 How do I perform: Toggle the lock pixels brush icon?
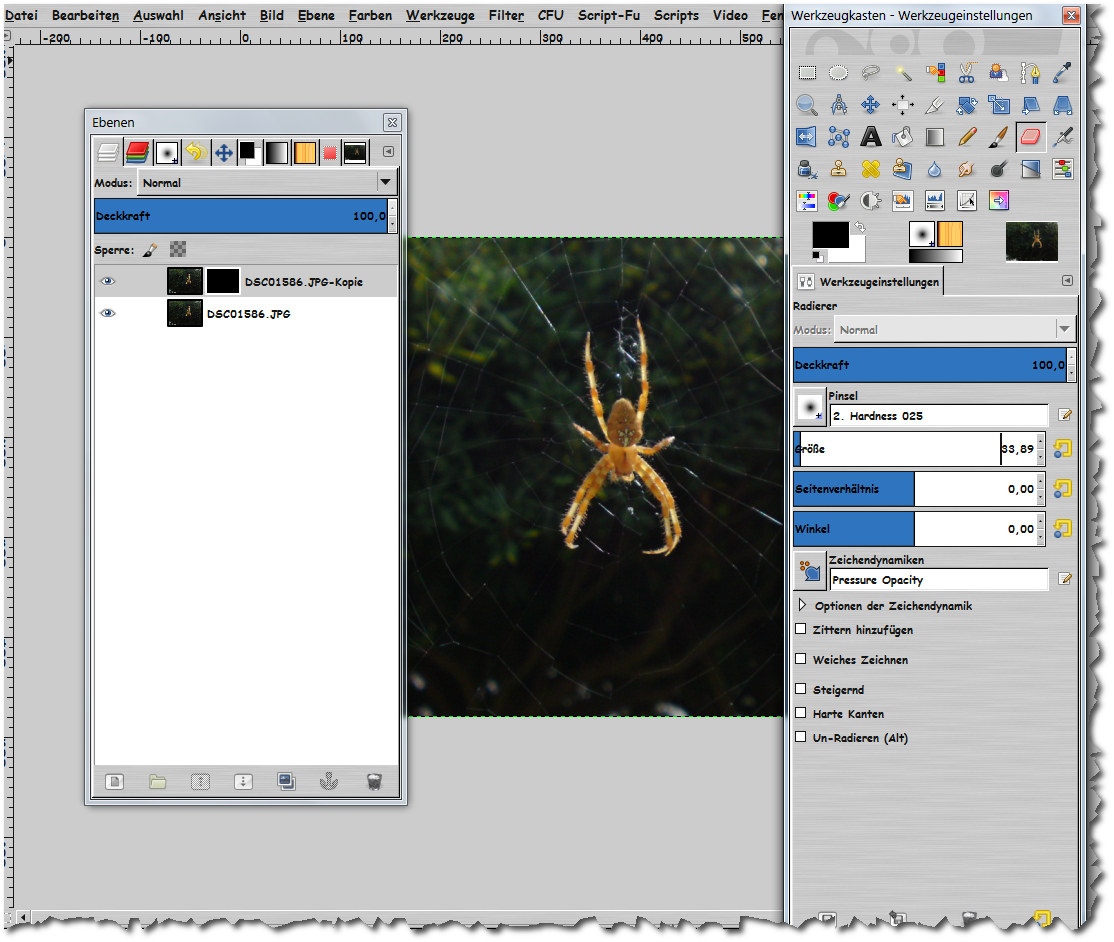[x=150, y=249]
